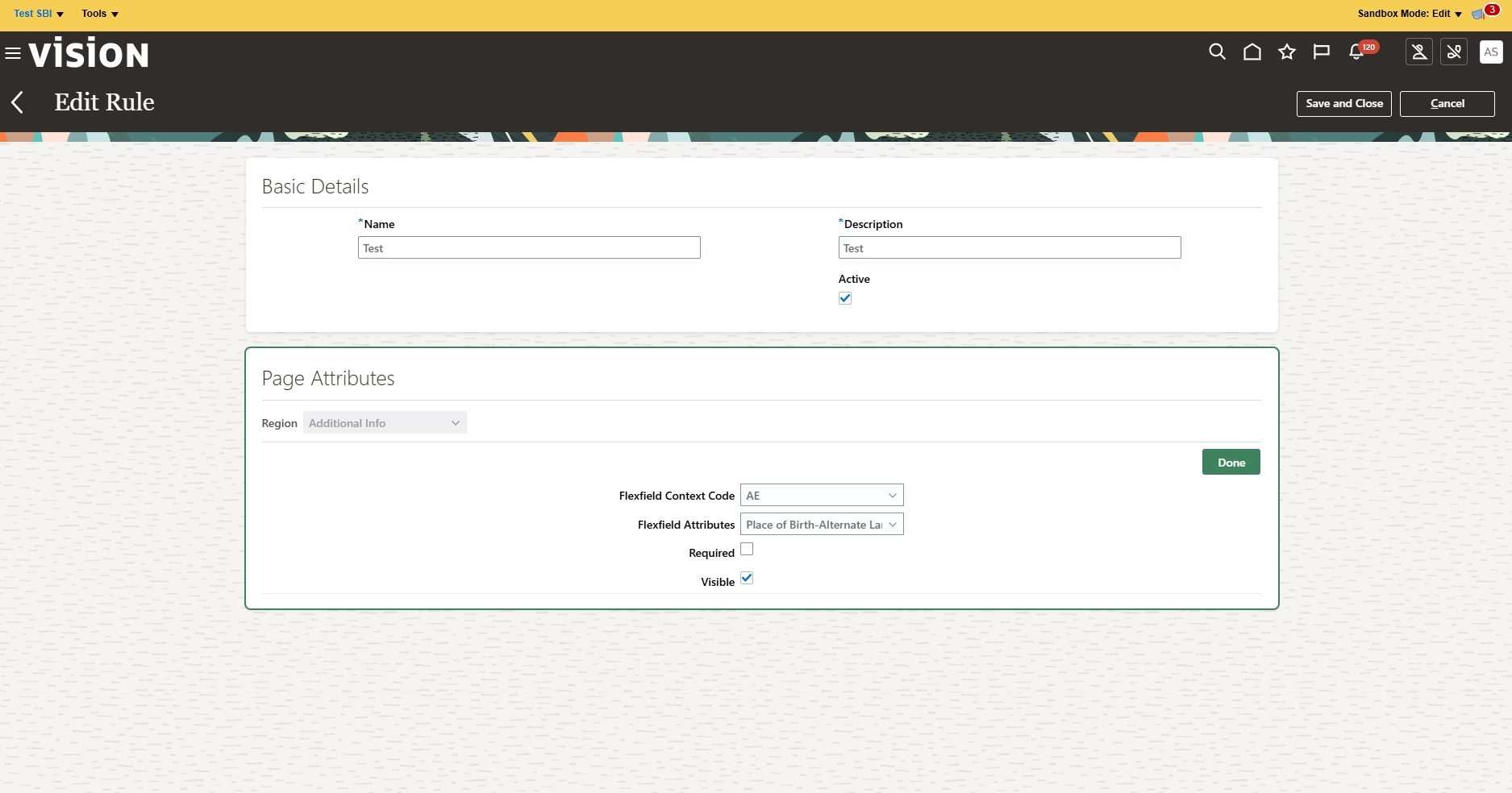Click the back arrow beside Edit Rule
1512x793 pixels.
pos(18,102)
